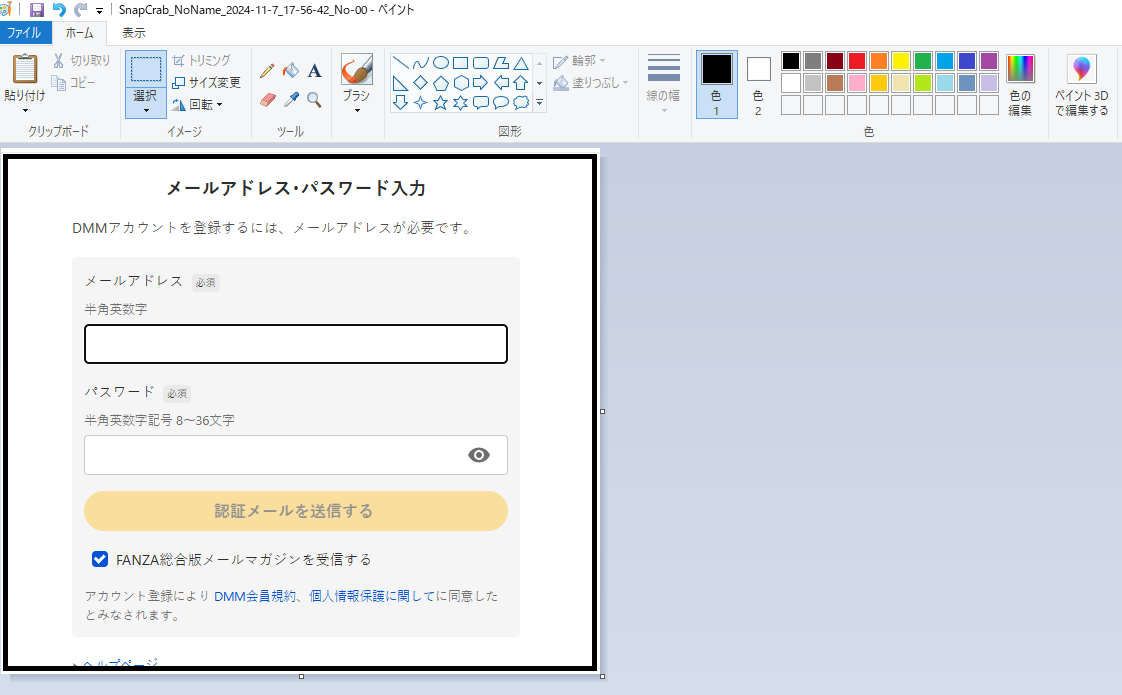Viewport: 1122px width, 695px height.
Task: Choose the Pentagon shape
Action: coord(441,82)
